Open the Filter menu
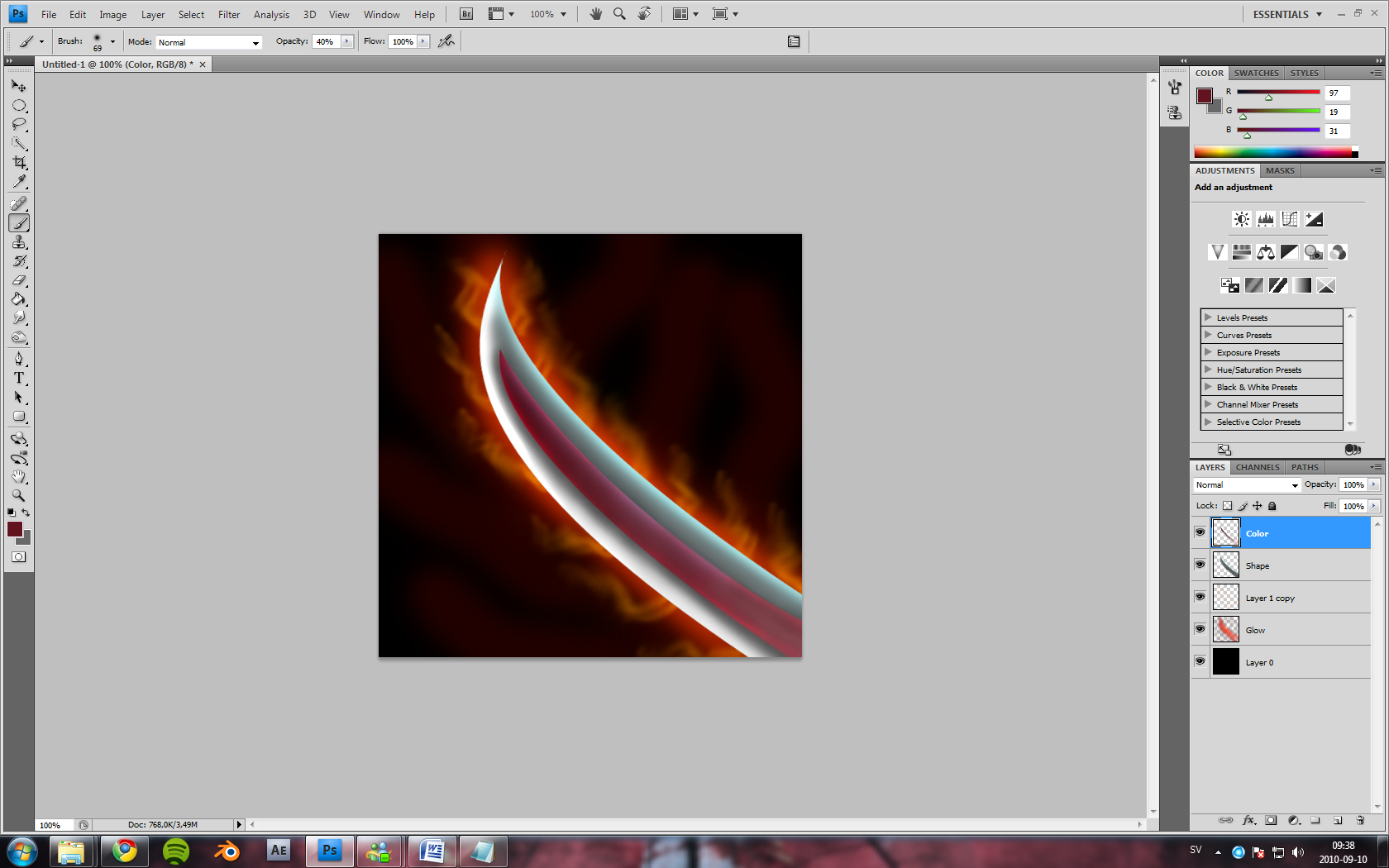 229,15
